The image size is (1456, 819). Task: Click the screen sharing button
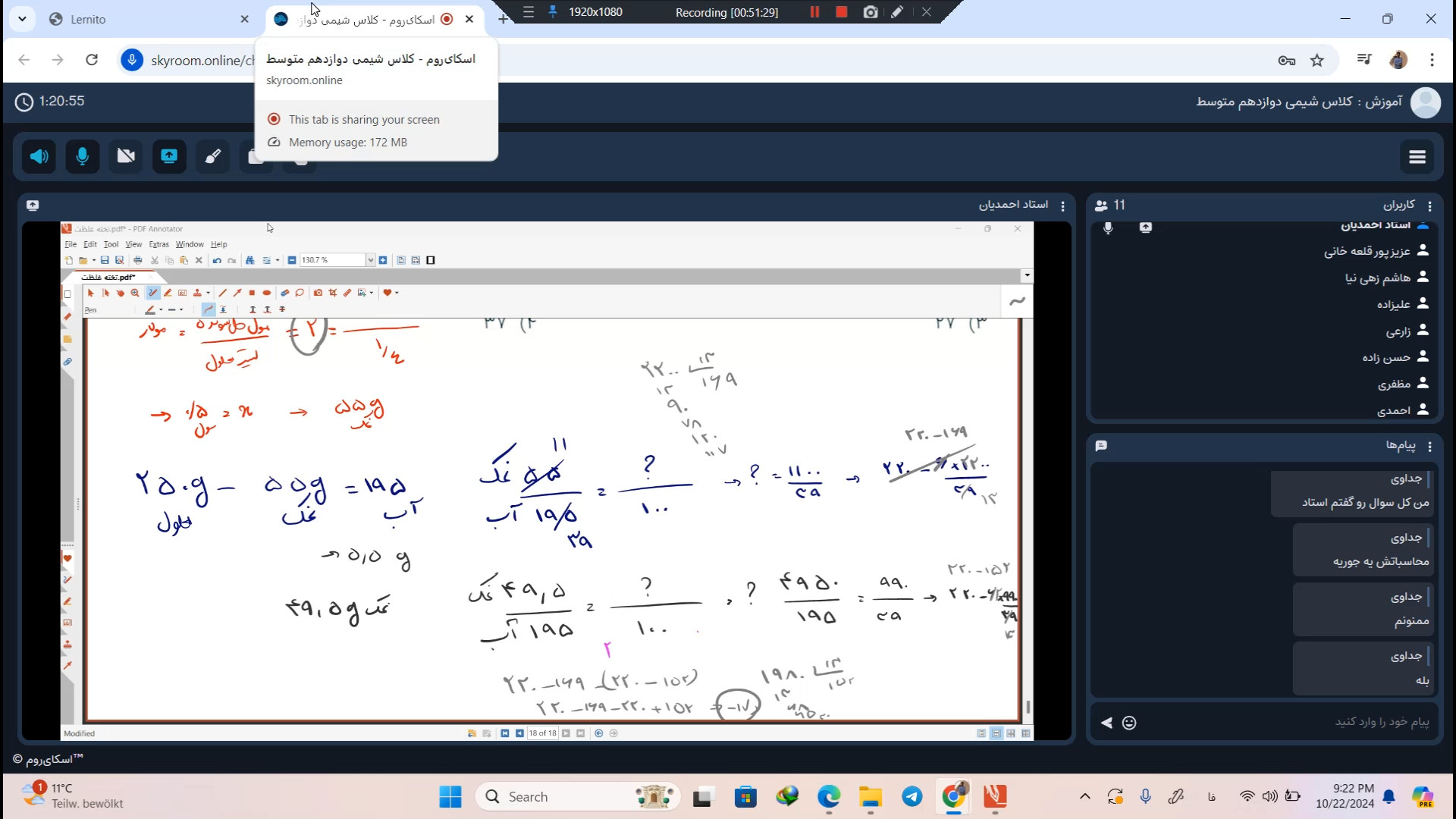[169, 157]
